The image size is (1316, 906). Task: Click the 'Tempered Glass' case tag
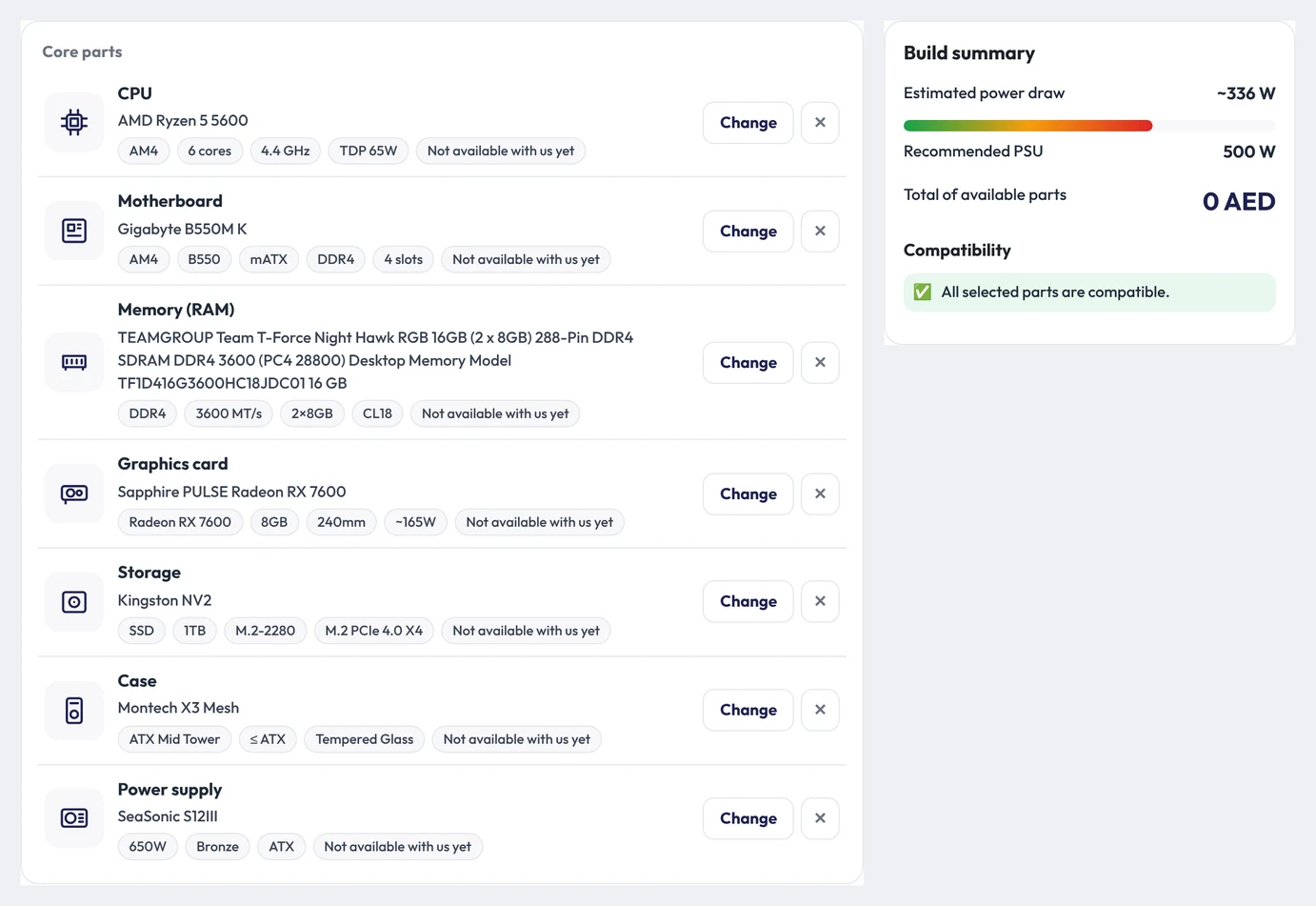click(365, 739)
